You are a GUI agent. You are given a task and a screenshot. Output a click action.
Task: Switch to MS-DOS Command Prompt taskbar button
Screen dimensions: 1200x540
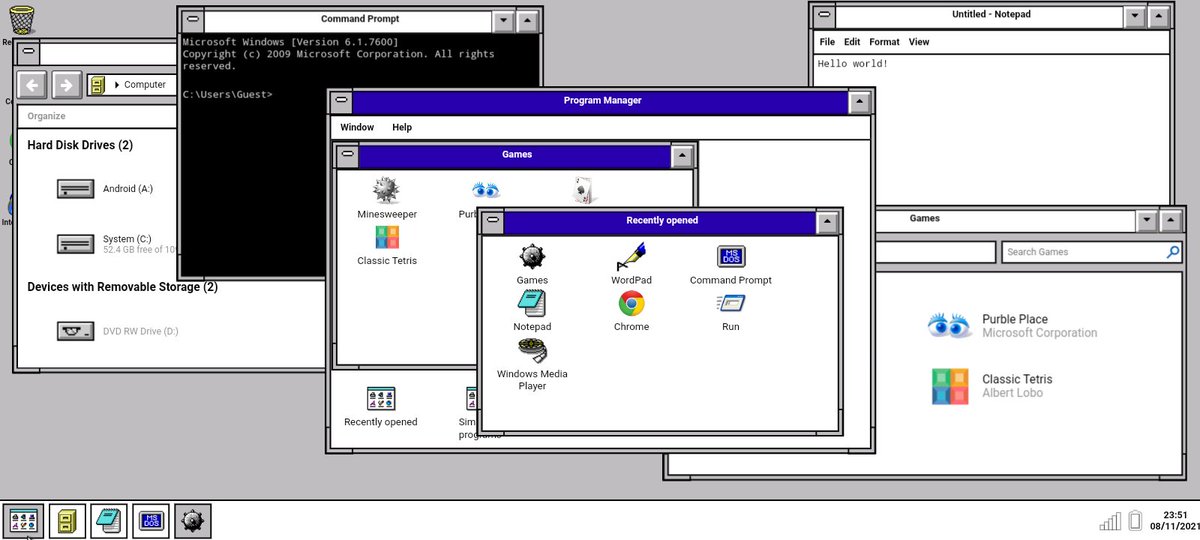[x=151, y=520]
